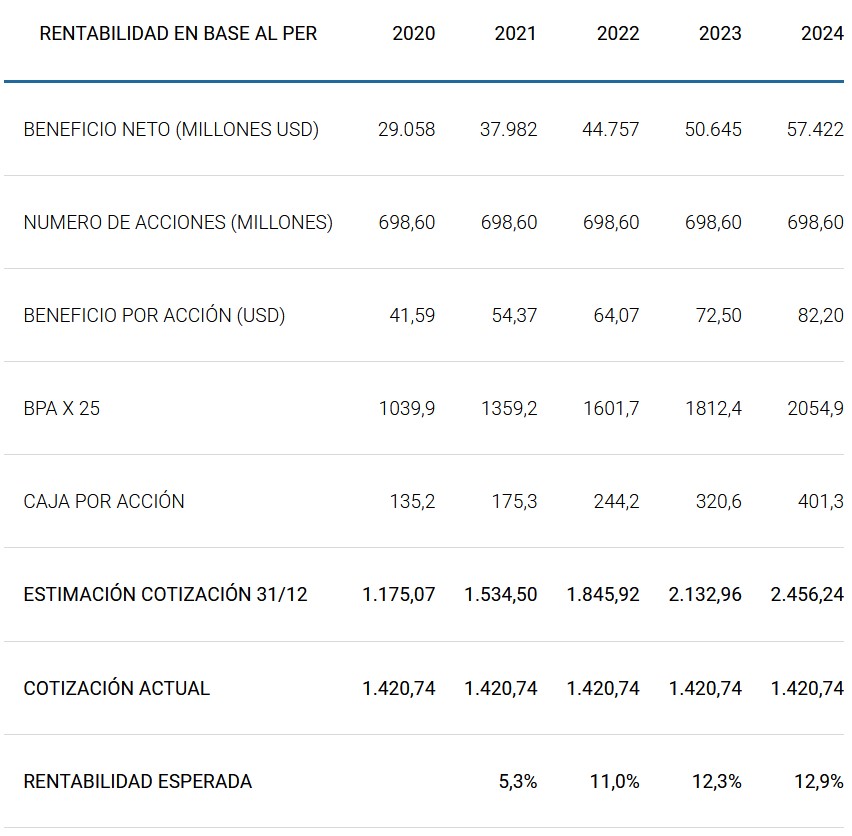
Task: Select the 2024 column header
Action: 822,34
